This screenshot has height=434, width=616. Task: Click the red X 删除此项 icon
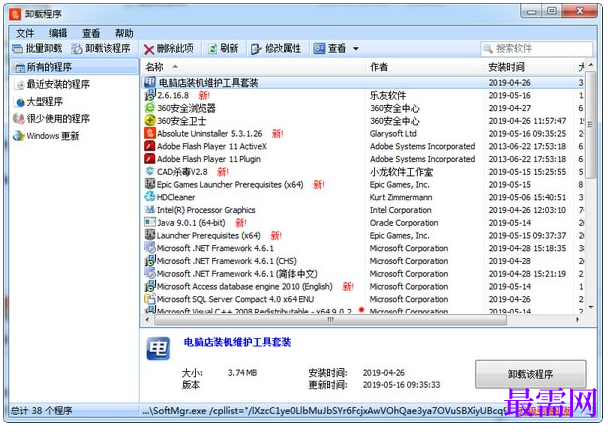coord(148,49)
